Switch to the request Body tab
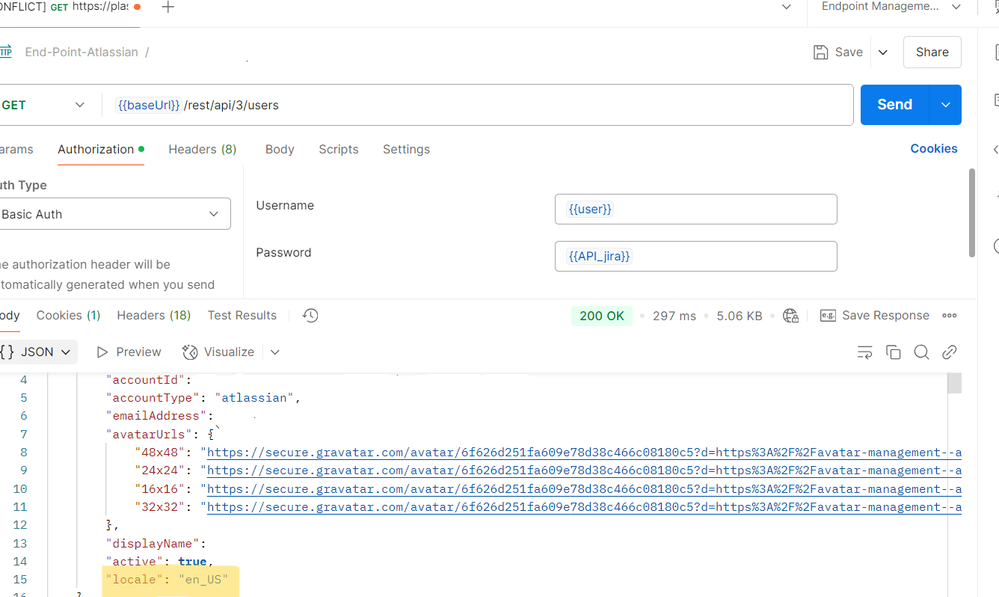The height and width of the screenshot is (597, 999). coord(280,149)
